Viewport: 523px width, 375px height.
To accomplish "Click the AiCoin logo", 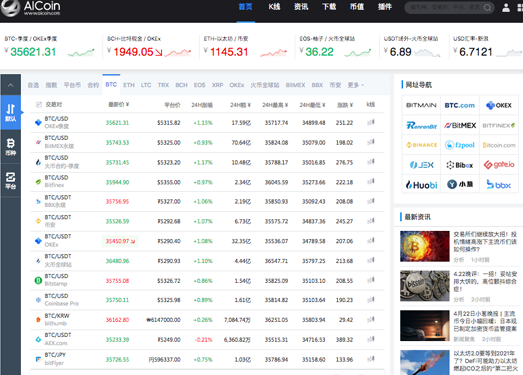I will tap(31, 8).
